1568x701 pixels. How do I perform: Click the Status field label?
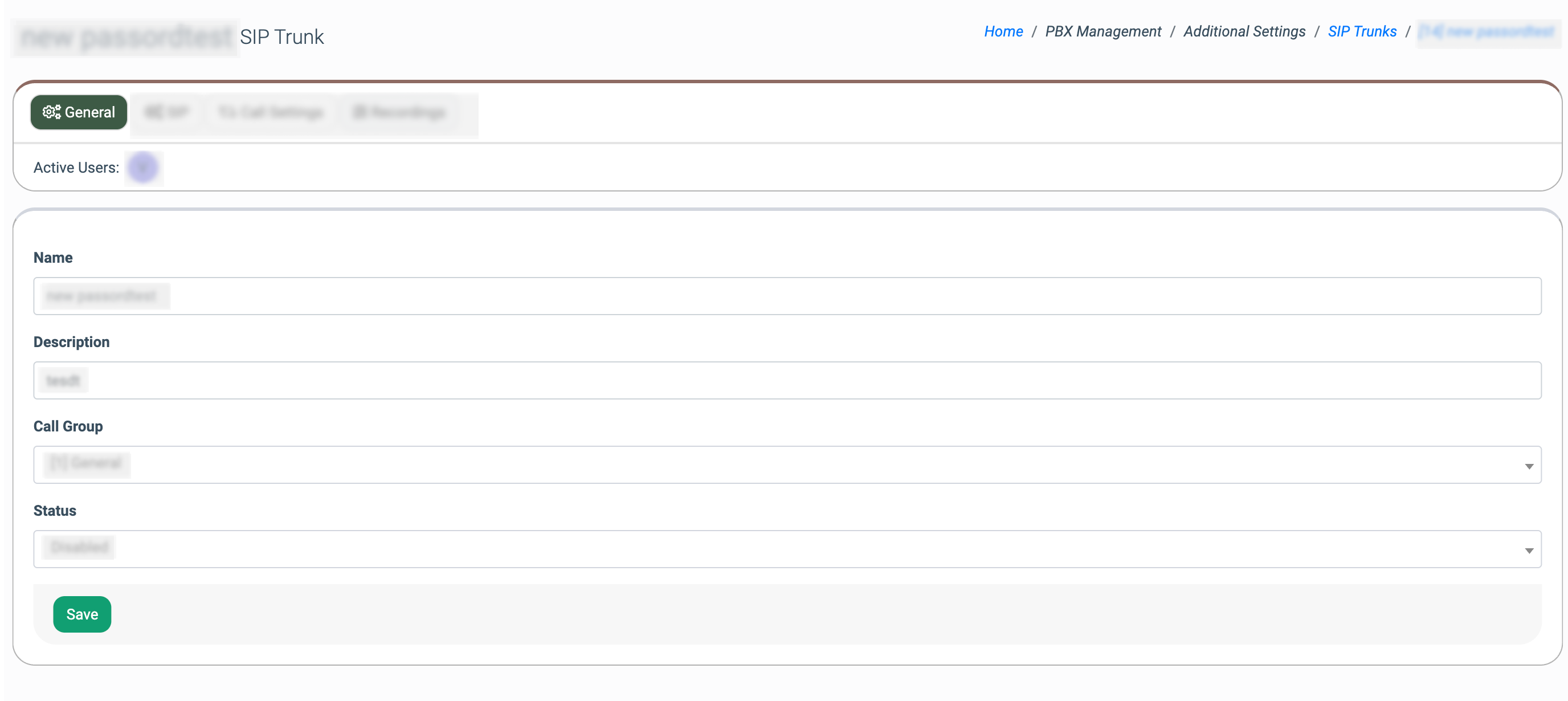55,511
